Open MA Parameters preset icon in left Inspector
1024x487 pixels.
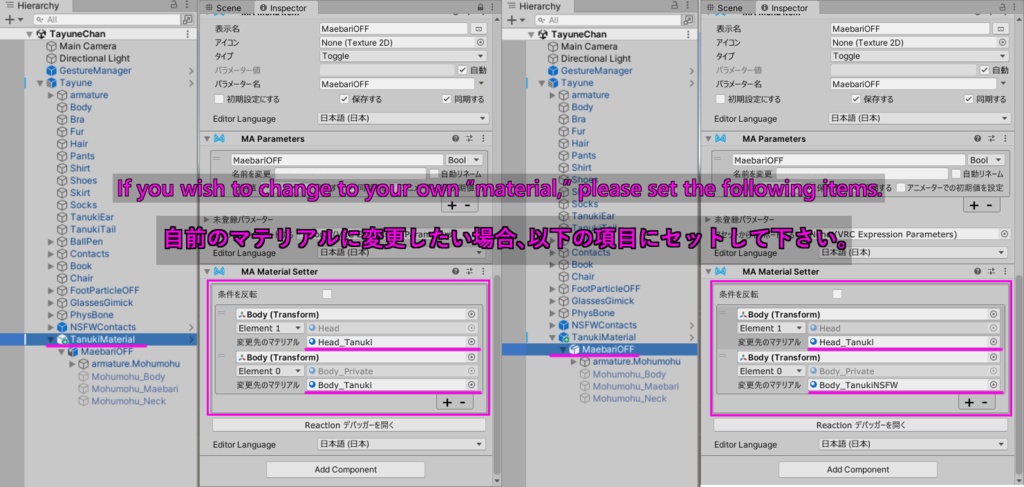[469, 138]
